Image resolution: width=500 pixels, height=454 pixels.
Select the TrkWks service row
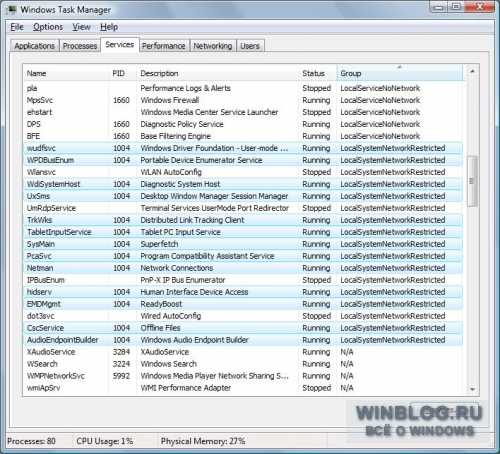243,220
